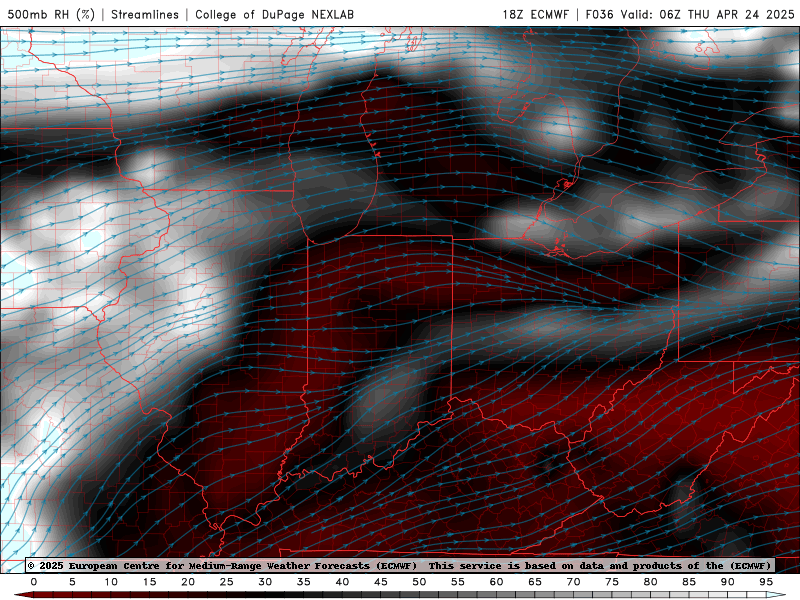Select the "85" RH percentage label
This screenshot has width=800, height=600.
tap(689, 582)
